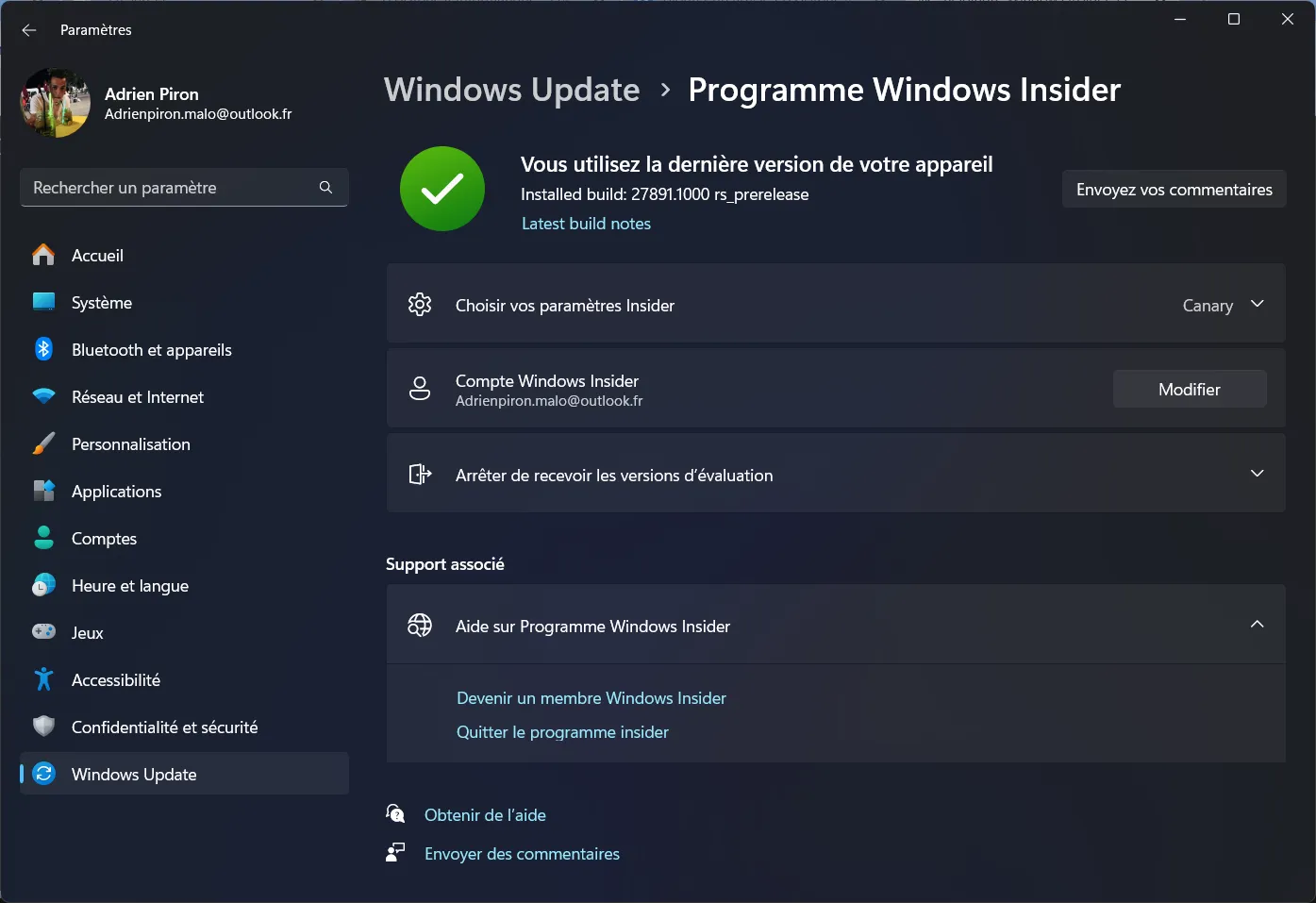Image resolution: width=1316 pixels, height=903 pixels.
Task: Click the Adrien Piron account name
Action: 152,93
